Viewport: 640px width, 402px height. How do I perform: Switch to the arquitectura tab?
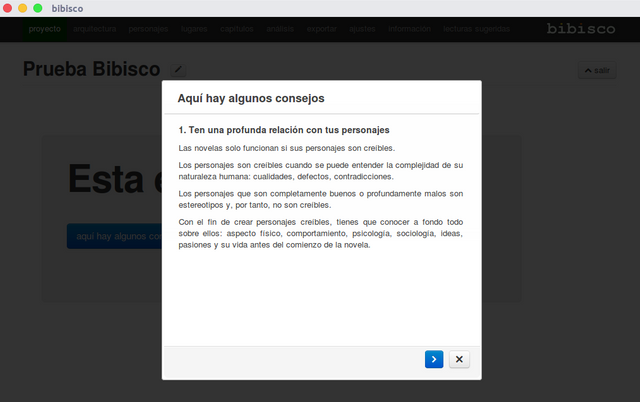click(x=95, y=29)
